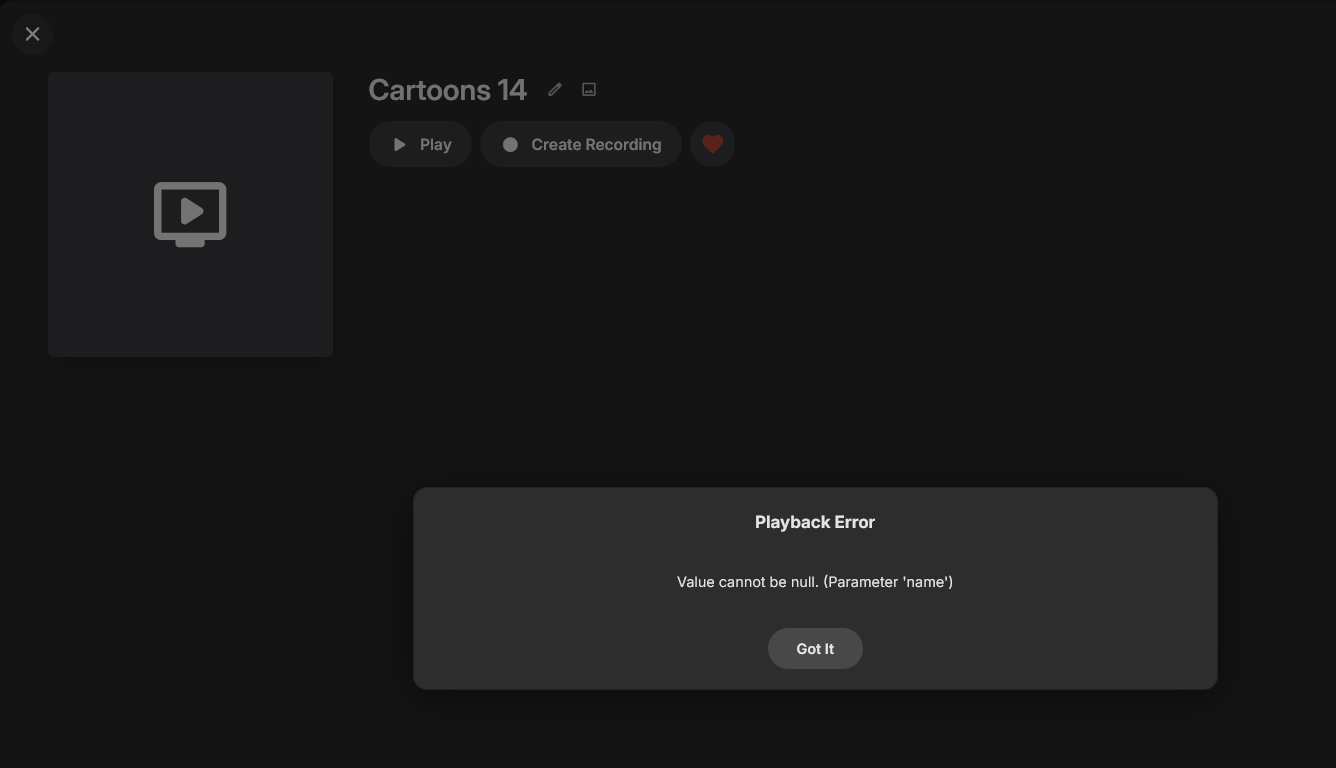Screen dimensions: 1336x768
Task: Click the TV play icon in the thumbnail
Action: pos(190,213)
